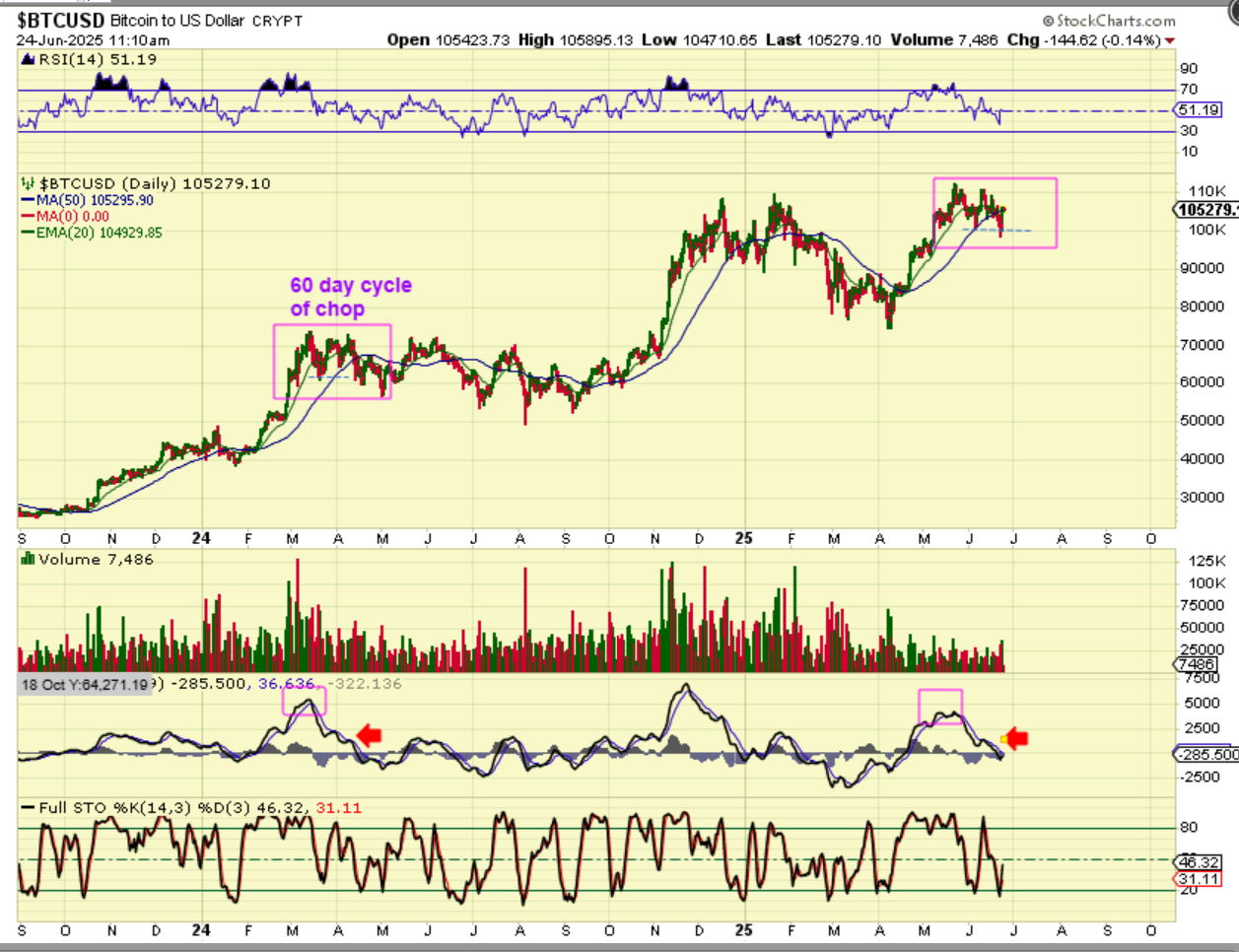Click the mountain icon before RSI(14)

coord(28,60)
